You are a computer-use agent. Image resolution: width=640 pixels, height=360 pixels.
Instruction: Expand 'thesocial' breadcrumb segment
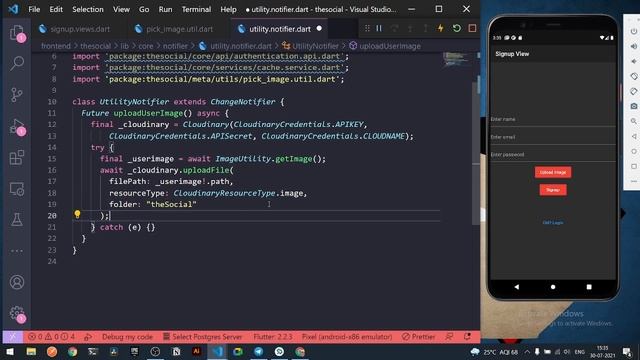[95, 46]
